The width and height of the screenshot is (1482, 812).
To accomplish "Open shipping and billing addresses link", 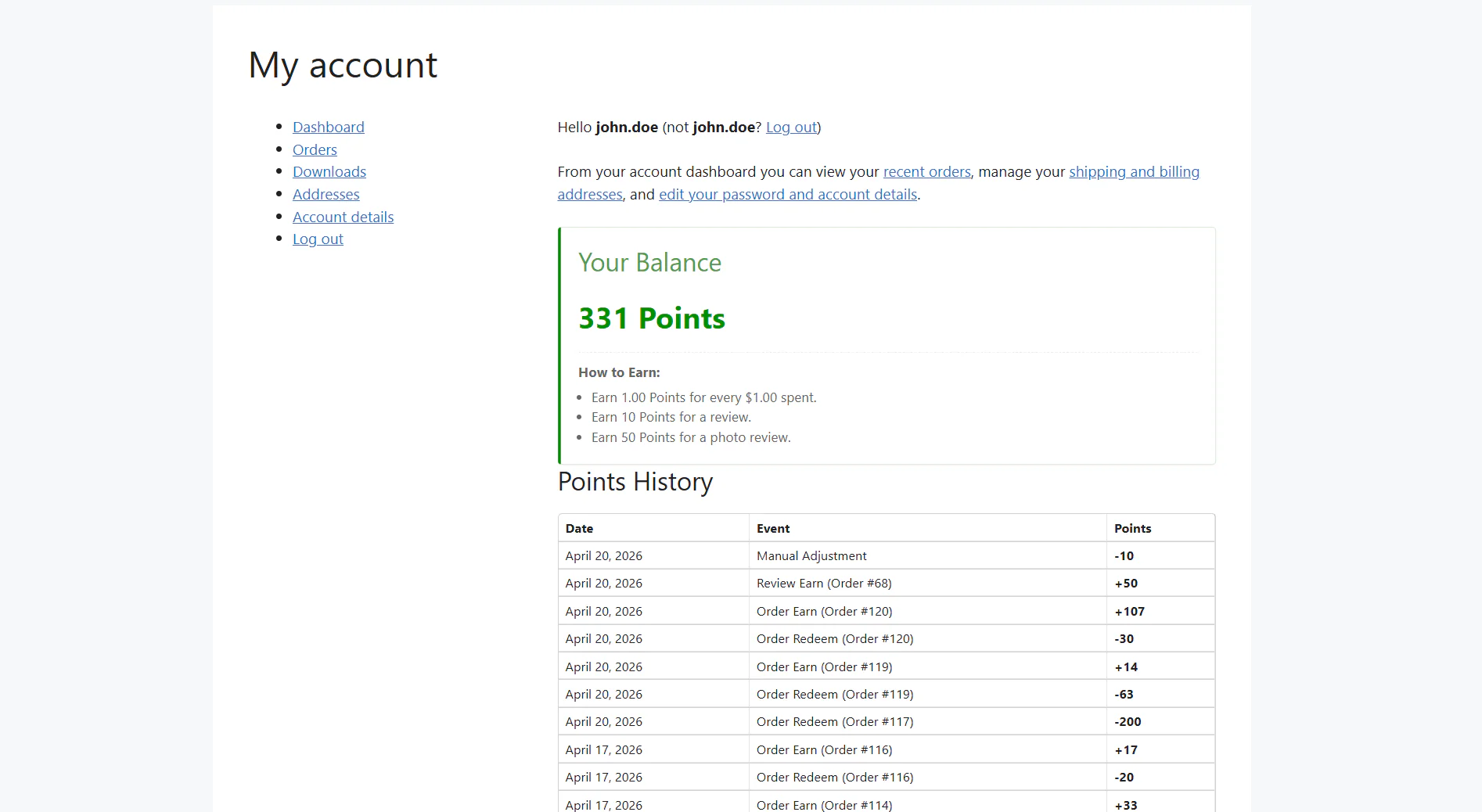I will (1134, 171).
